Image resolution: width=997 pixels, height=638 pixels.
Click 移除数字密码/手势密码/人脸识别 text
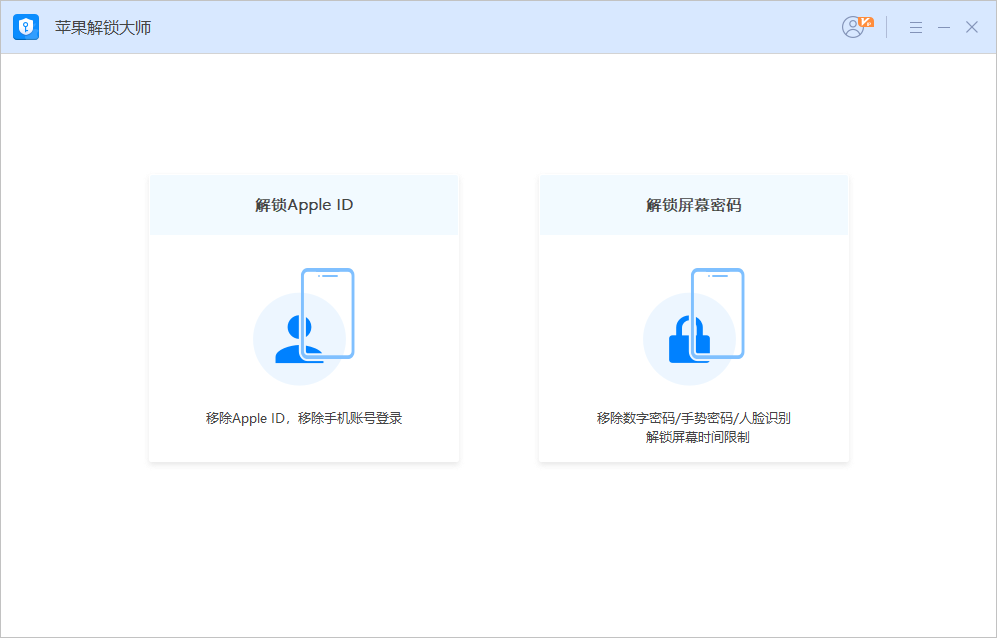pos(694,418)
